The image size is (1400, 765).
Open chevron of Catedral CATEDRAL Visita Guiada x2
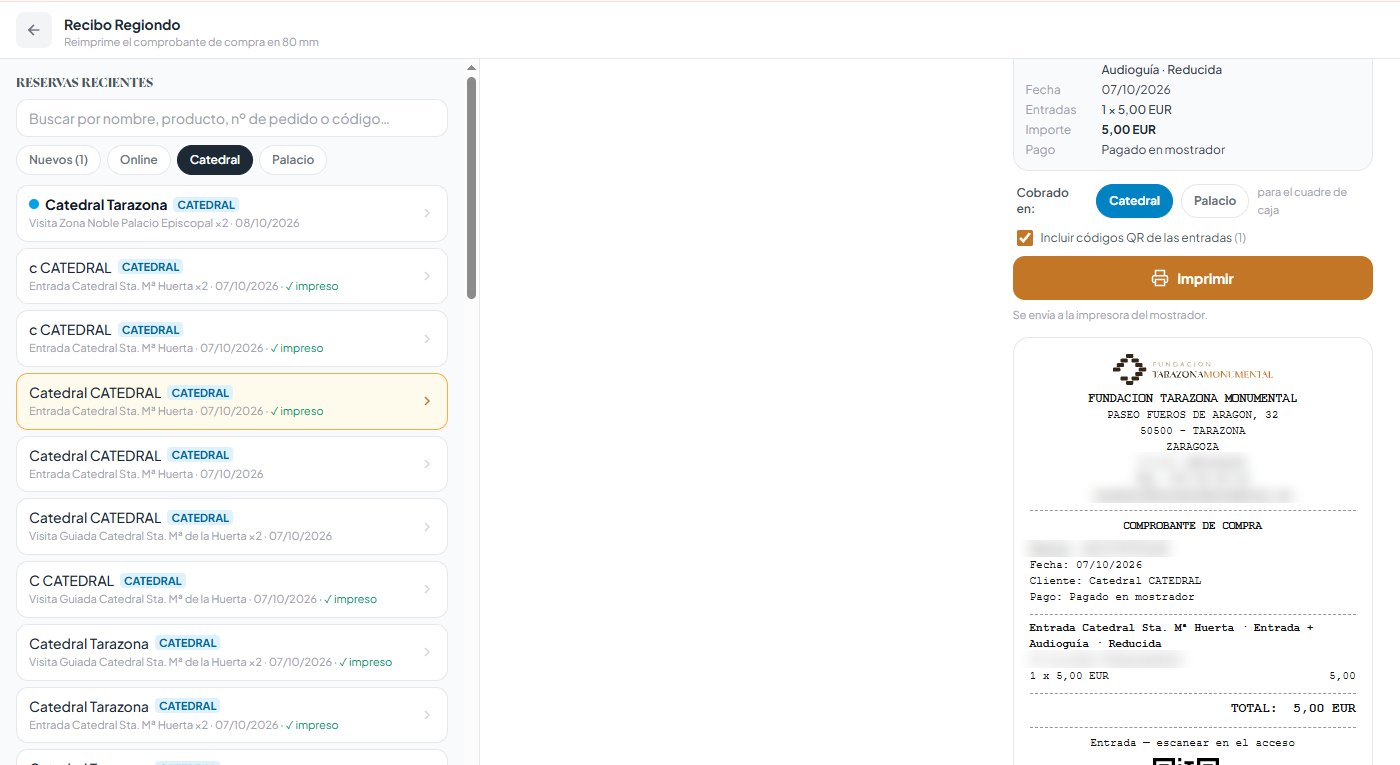tap(427, 526)
